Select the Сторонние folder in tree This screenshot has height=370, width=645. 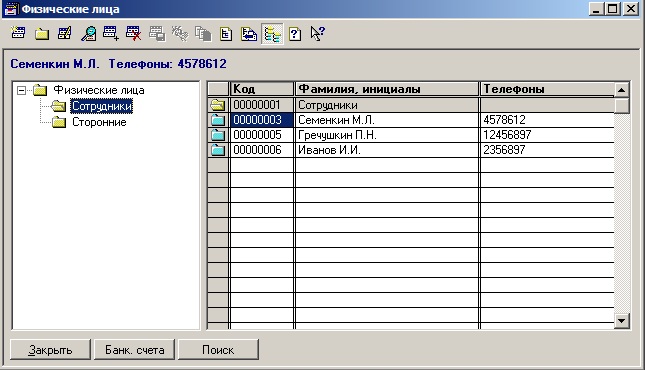(99, 122)
